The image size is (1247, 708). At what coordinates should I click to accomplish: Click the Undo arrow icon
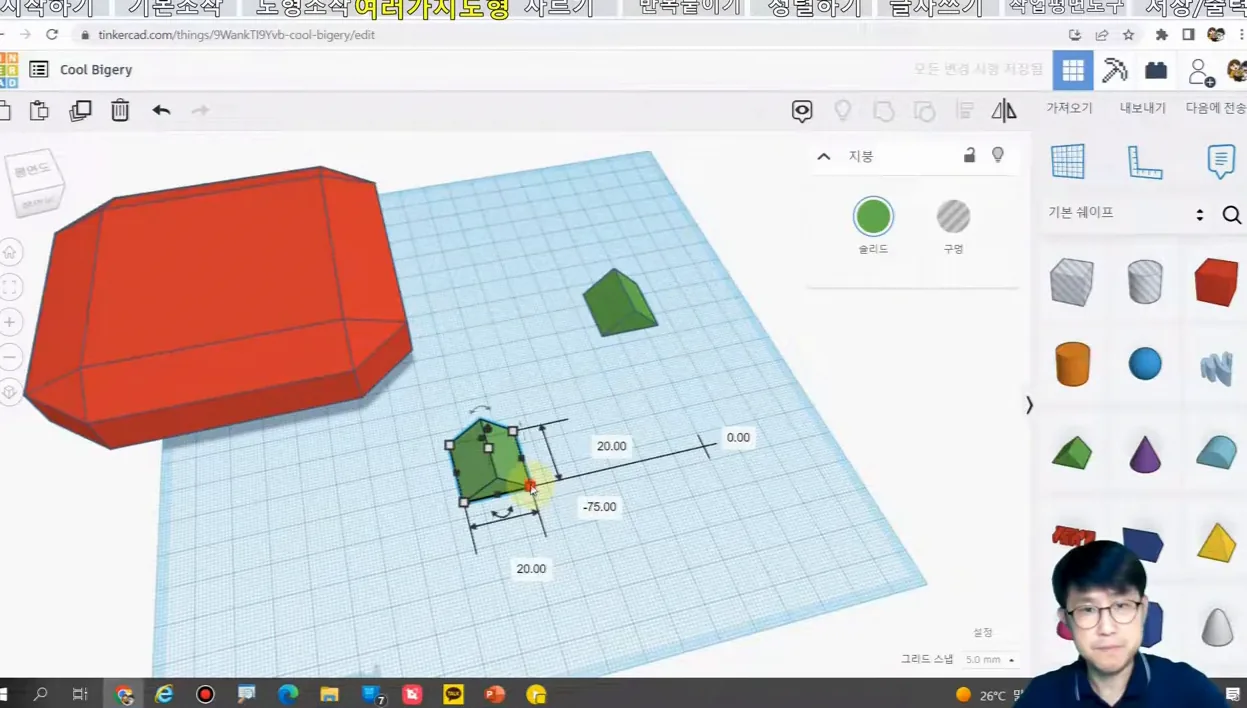tap(161, 110)
